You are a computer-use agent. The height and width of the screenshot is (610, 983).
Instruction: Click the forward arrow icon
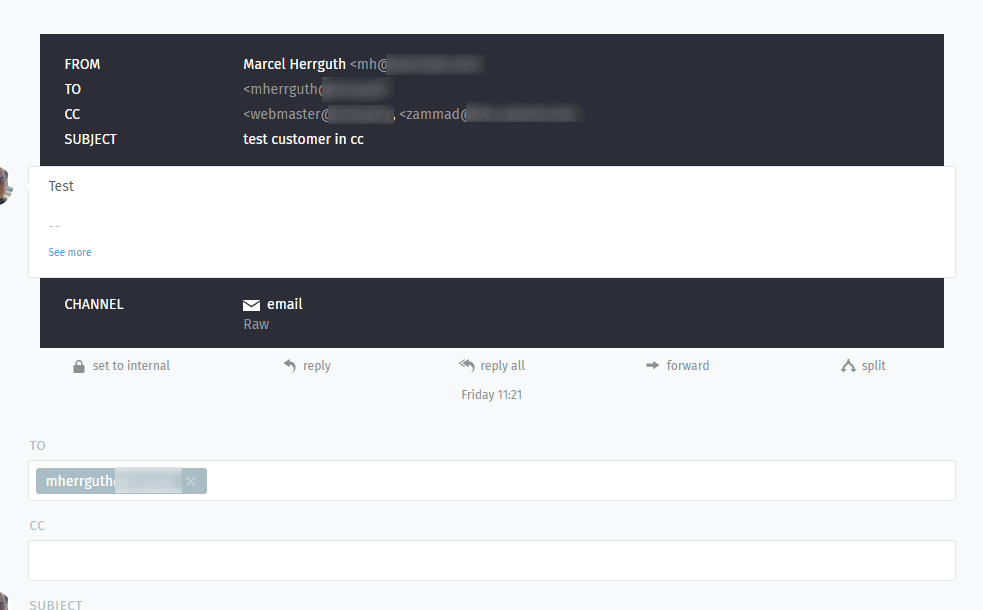pos(653,365)
